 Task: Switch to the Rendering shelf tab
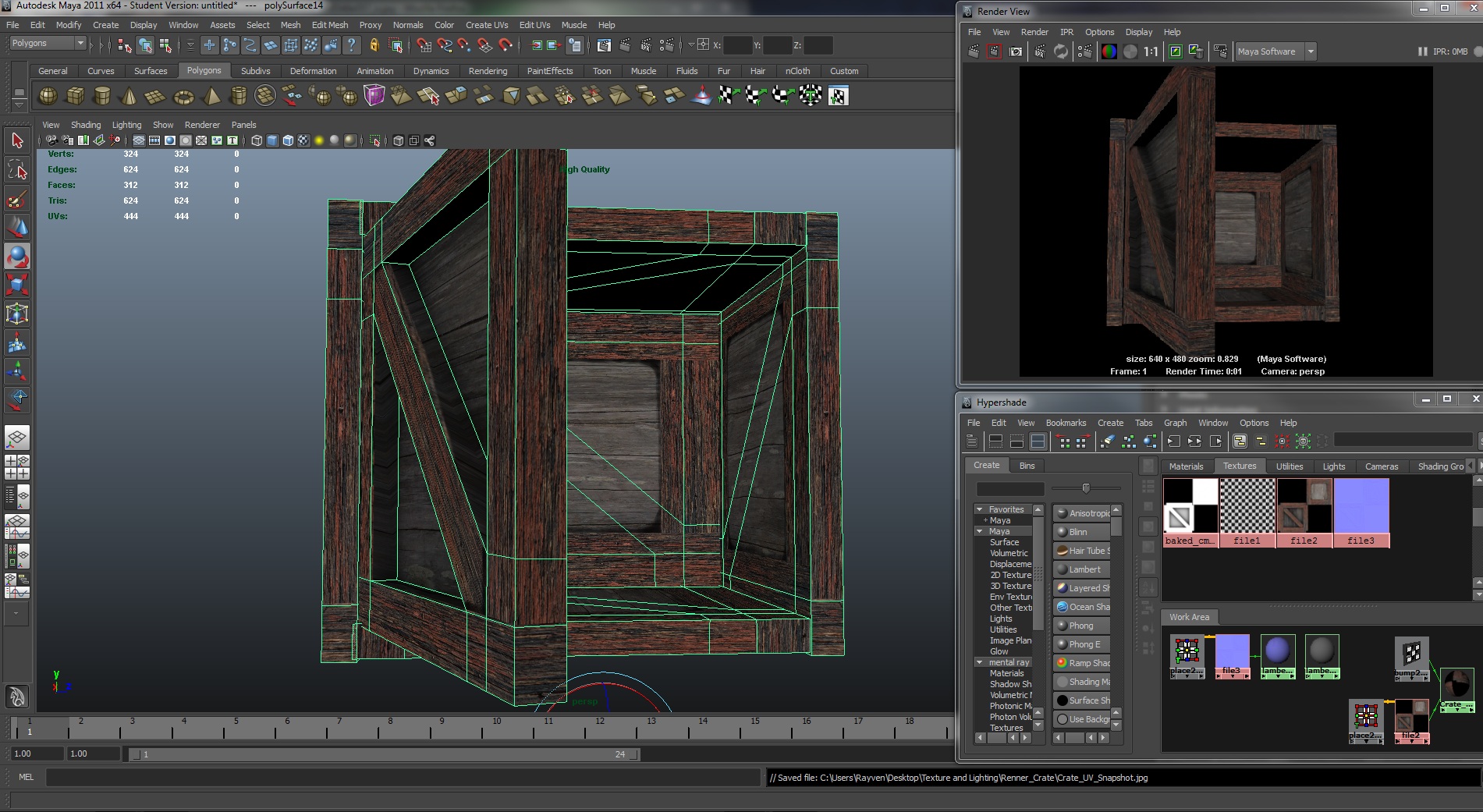(x=488, y=71)
